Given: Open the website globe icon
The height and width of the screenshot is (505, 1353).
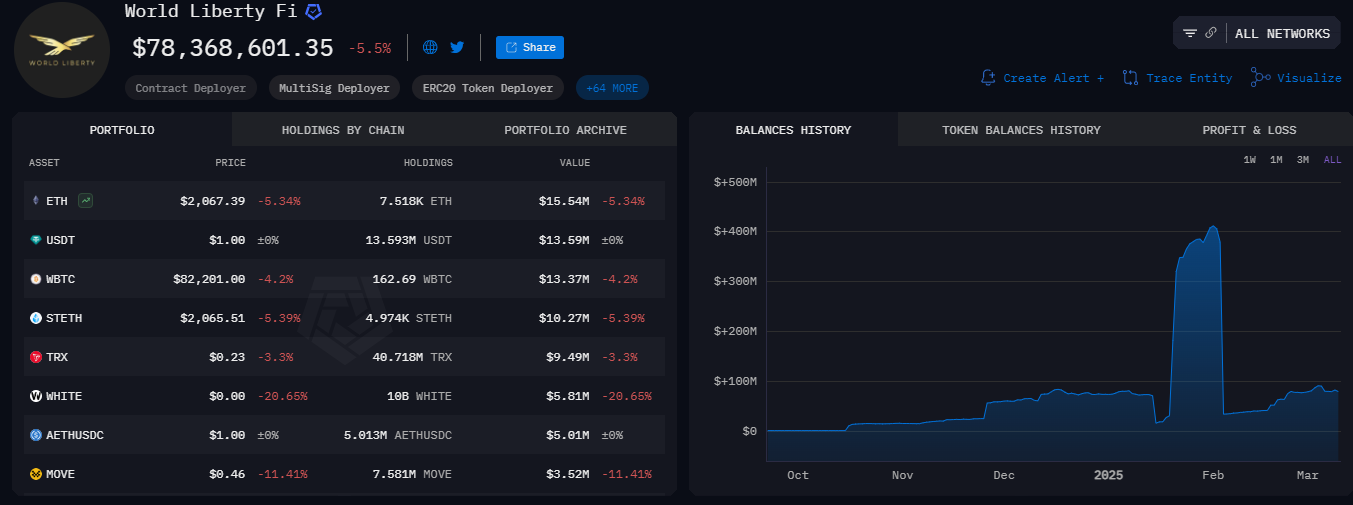Looking at the screenshot, I should (x=431, y=47).
